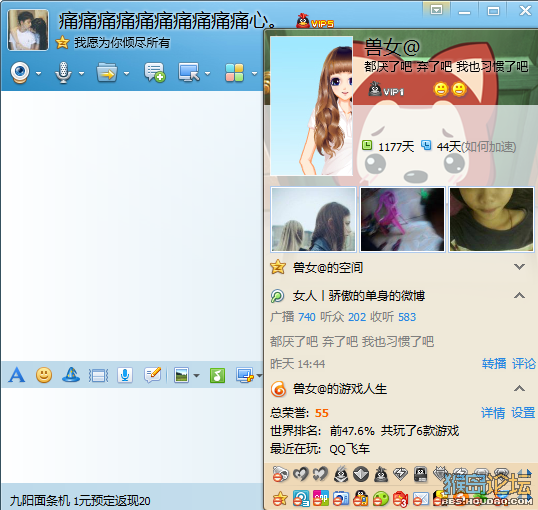This screenshot has height=510, width=538.
Task: Collapse the 兽女@的游戏人生 section
Action: point(519,389)
